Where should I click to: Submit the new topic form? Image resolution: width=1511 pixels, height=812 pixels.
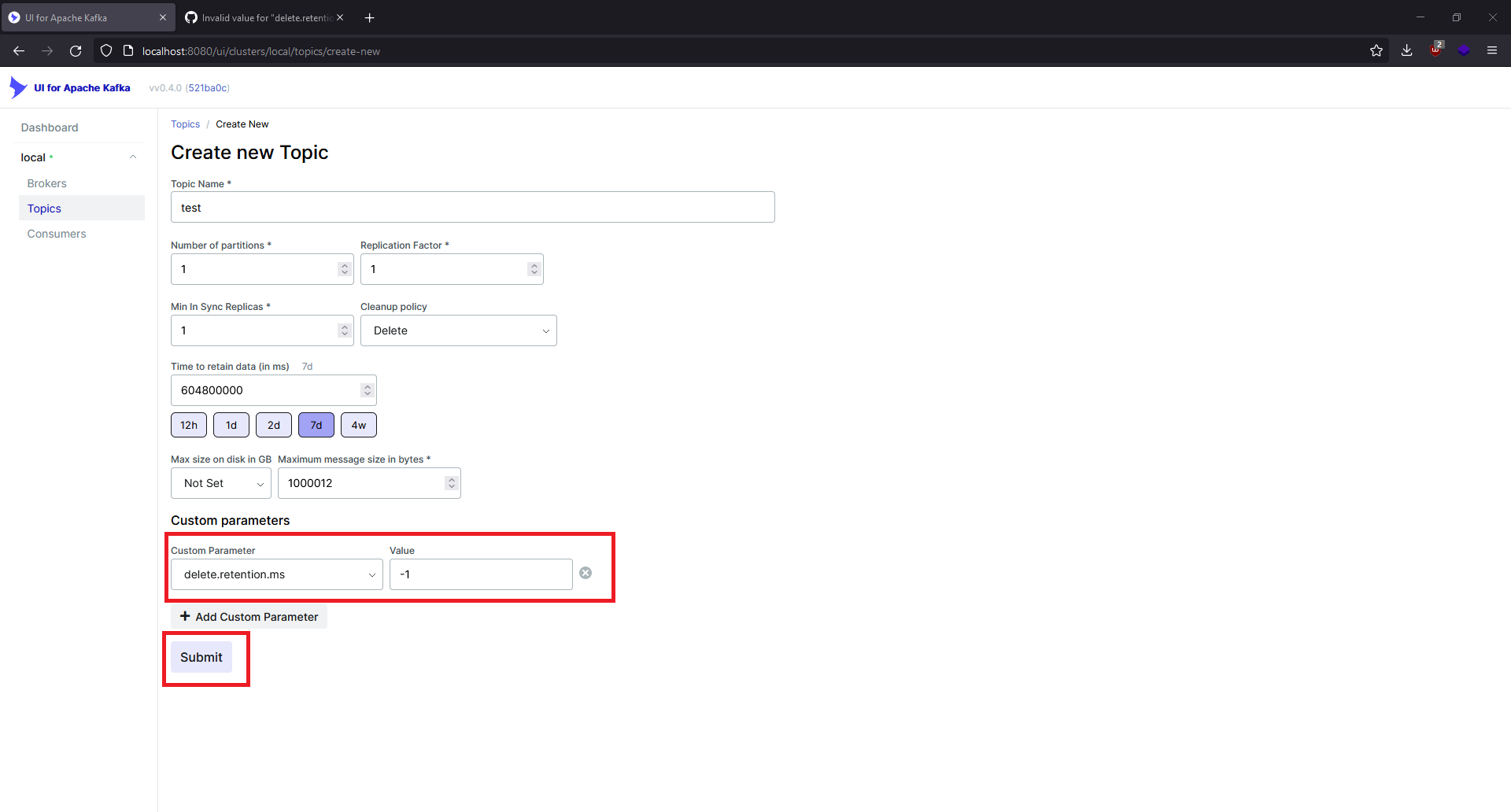pos(201,657)
